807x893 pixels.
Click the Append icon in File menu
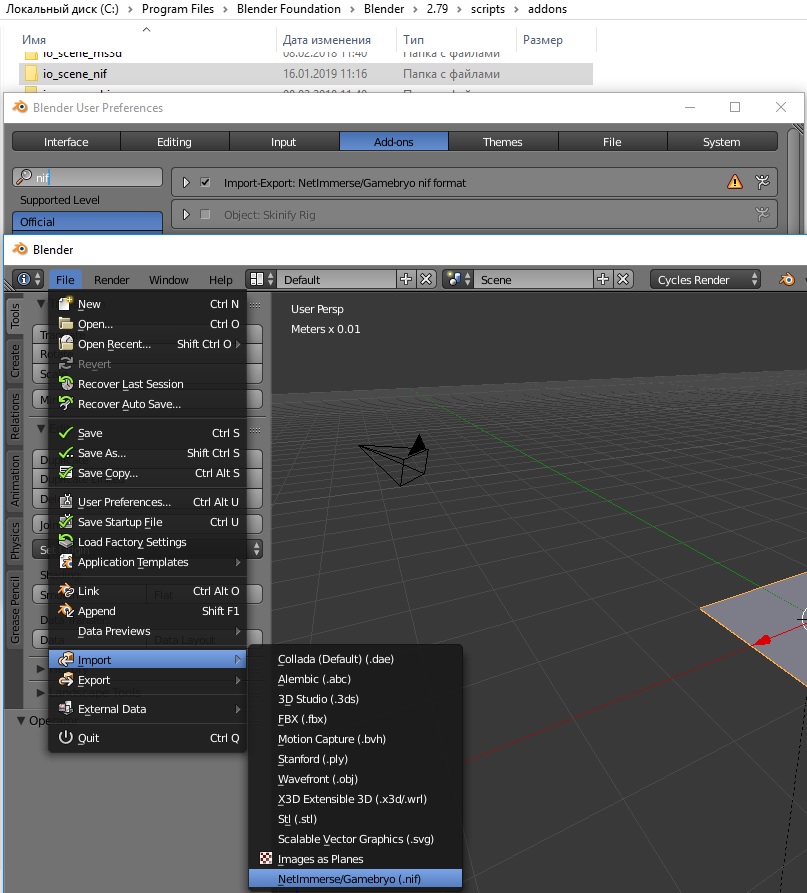pyautogui.click(x=66, y=611)
